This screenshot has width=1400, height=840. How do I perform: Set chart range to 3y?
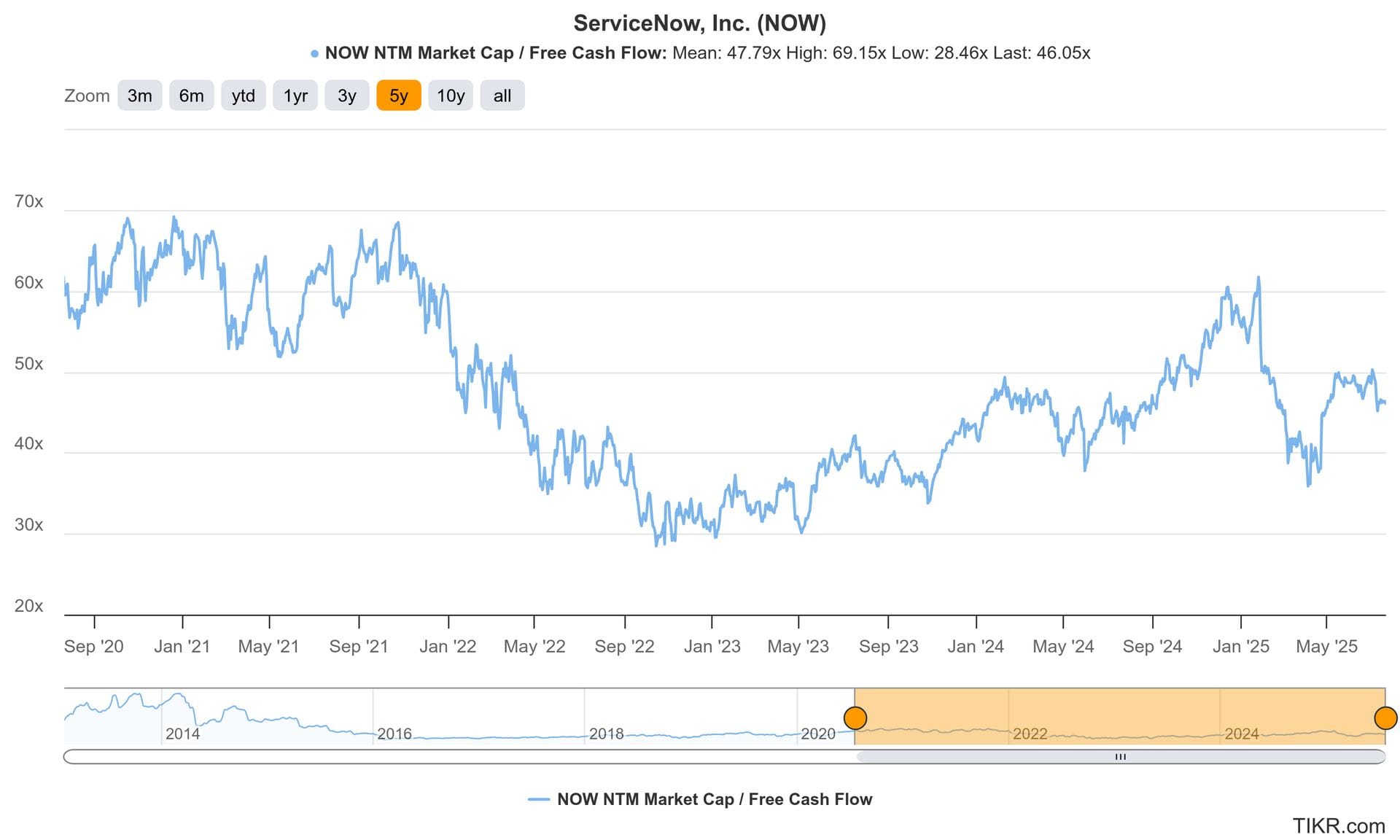coord(346,96)
